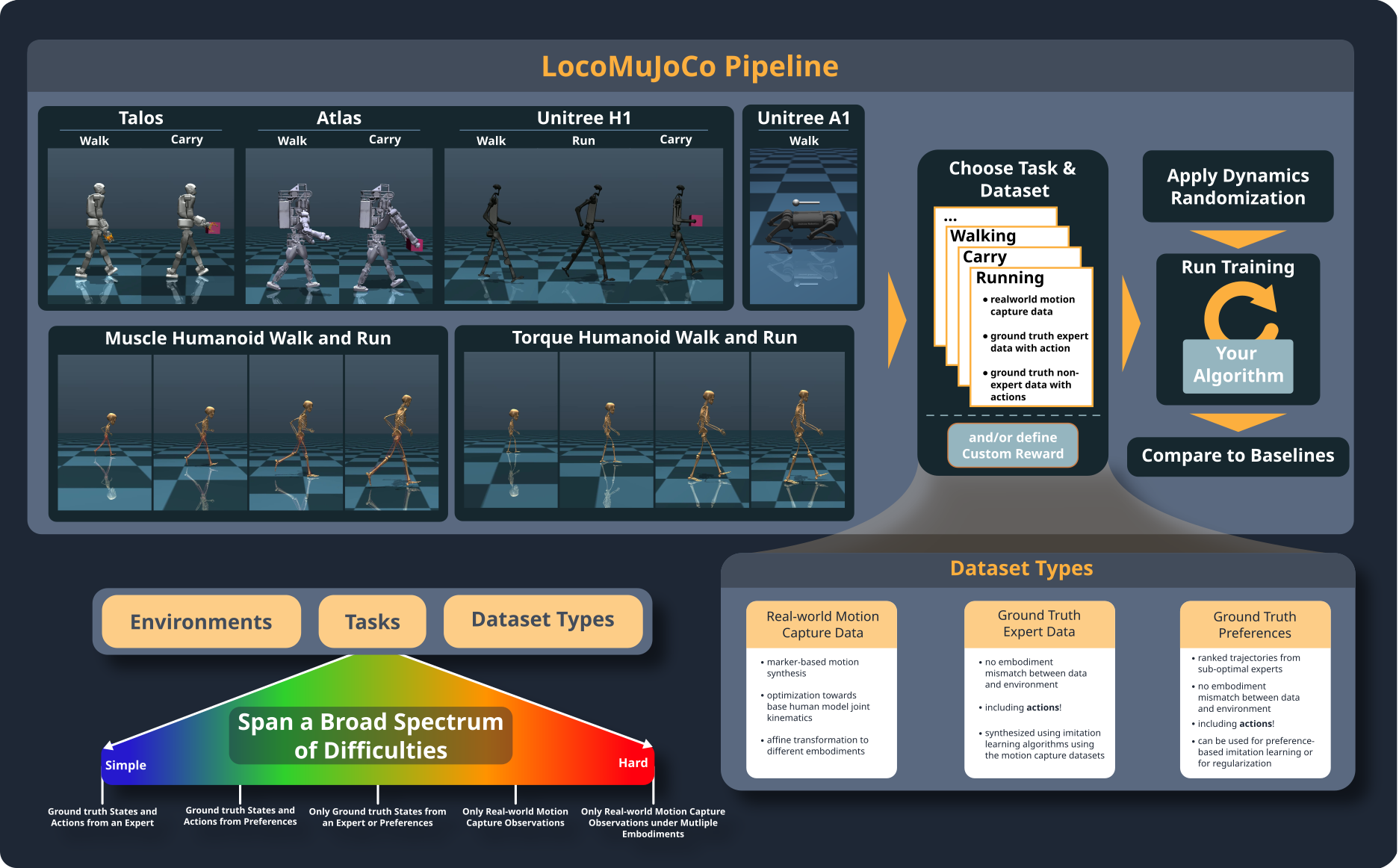This screenshot has height=868, width=1399.
Task: Click the last Muscle Humanoid skeleton frame
Action: tap(392, 433)
